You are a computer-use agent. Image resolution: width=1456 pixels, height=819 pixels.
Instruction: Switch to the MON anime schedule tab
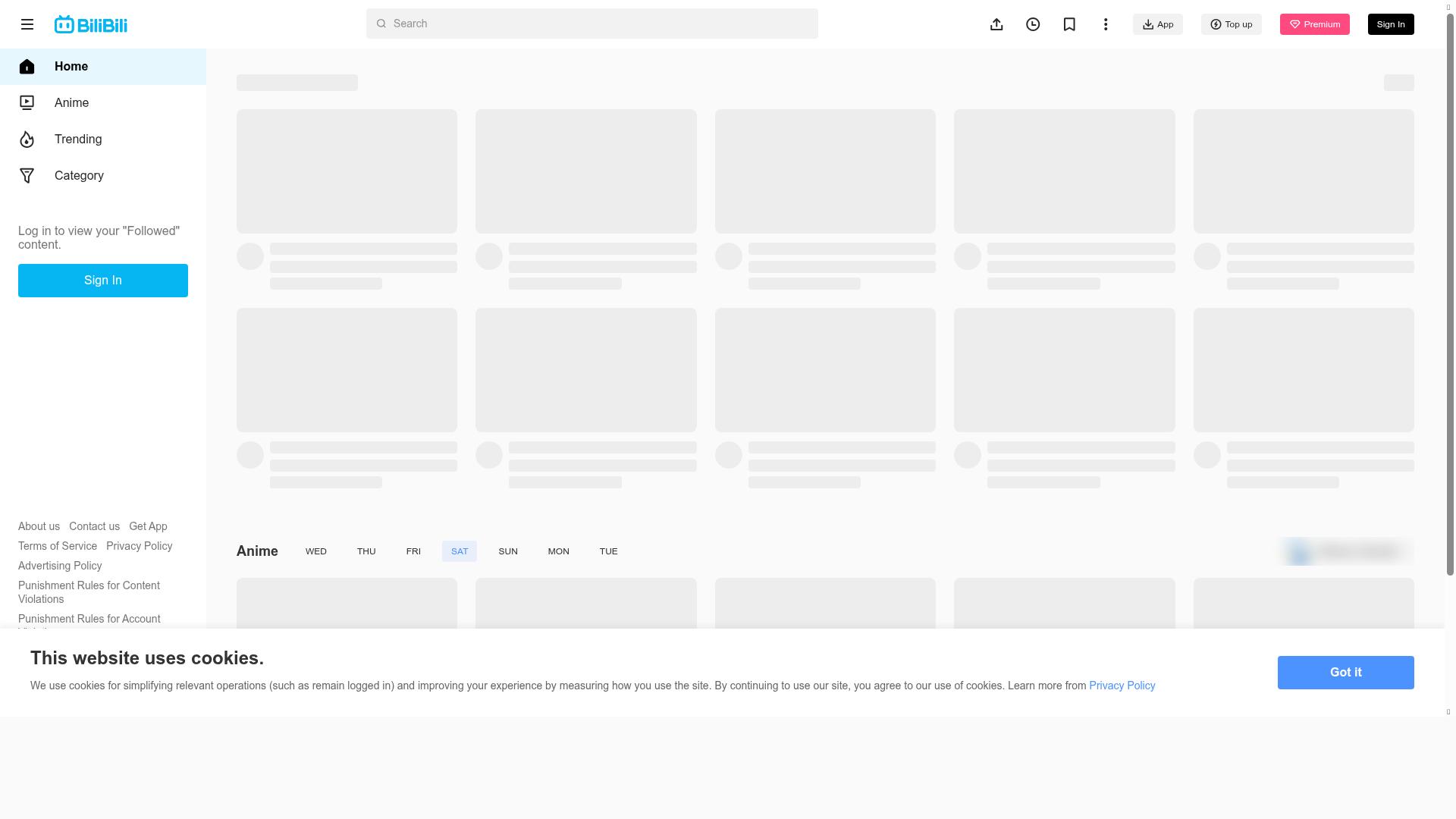(558, 551)
